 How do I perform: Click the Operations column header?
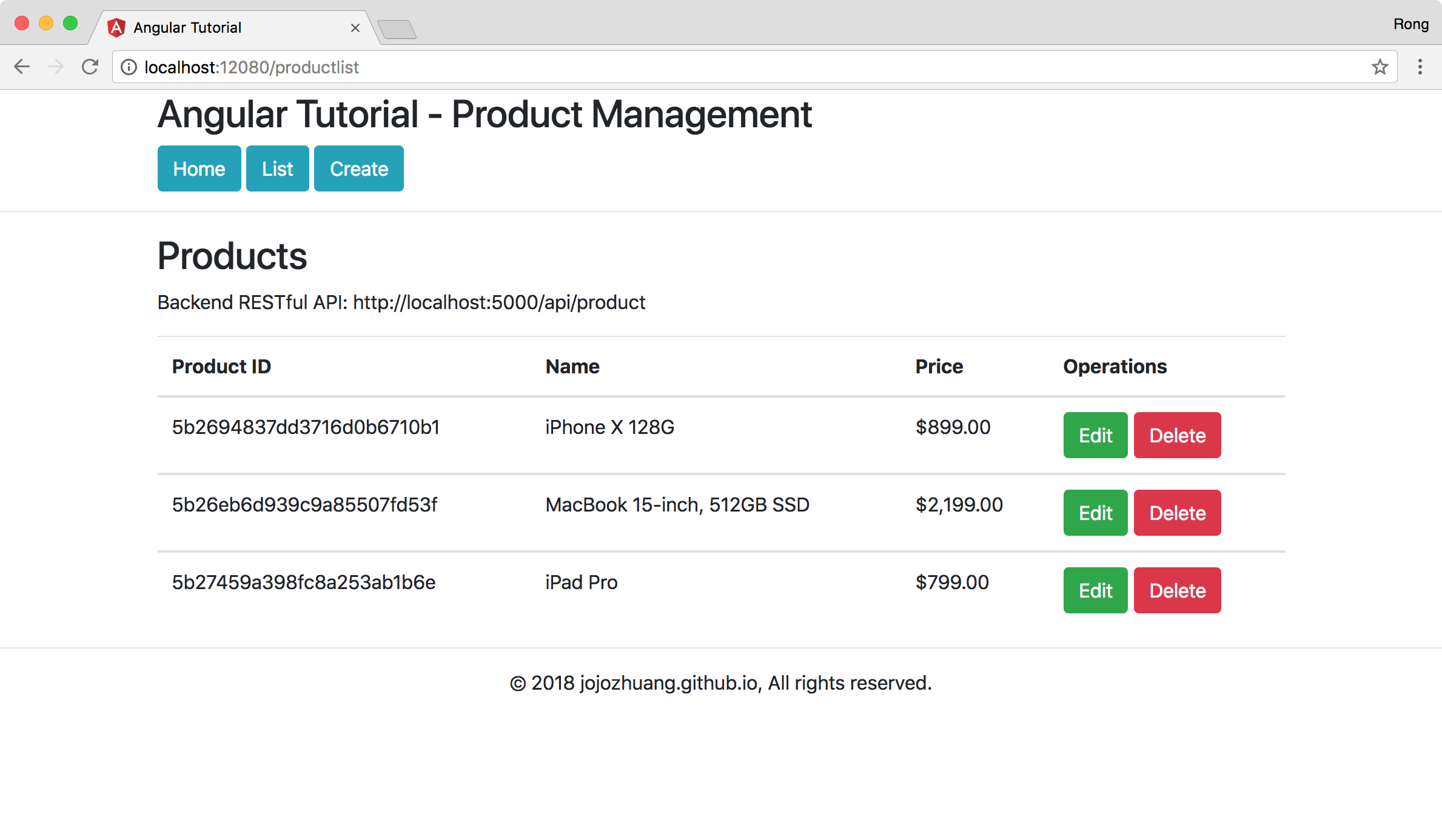click(x=1115, y=367)
